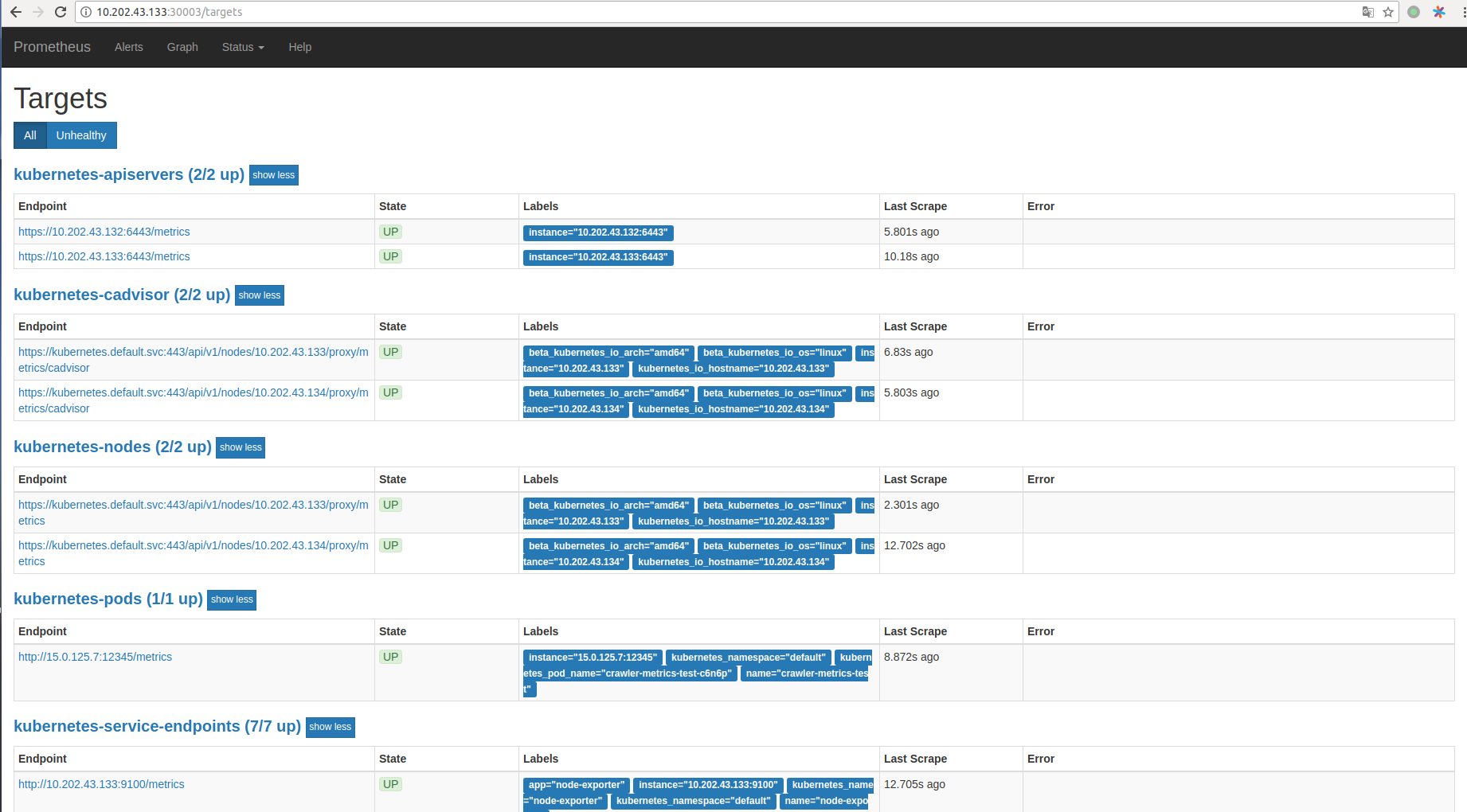Click the site info icon in address bar
The width and height of the screenshot is (1467, 812).
[86, 12]
